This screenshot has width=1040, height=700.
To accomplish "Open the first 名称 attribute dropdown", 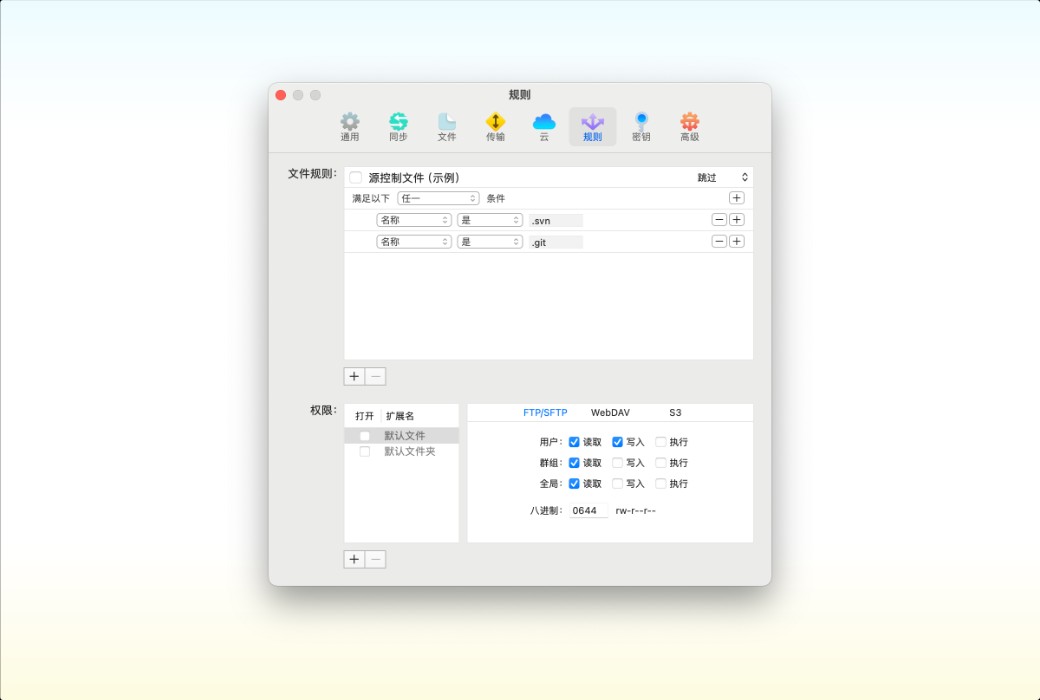I will pos(413,219).
